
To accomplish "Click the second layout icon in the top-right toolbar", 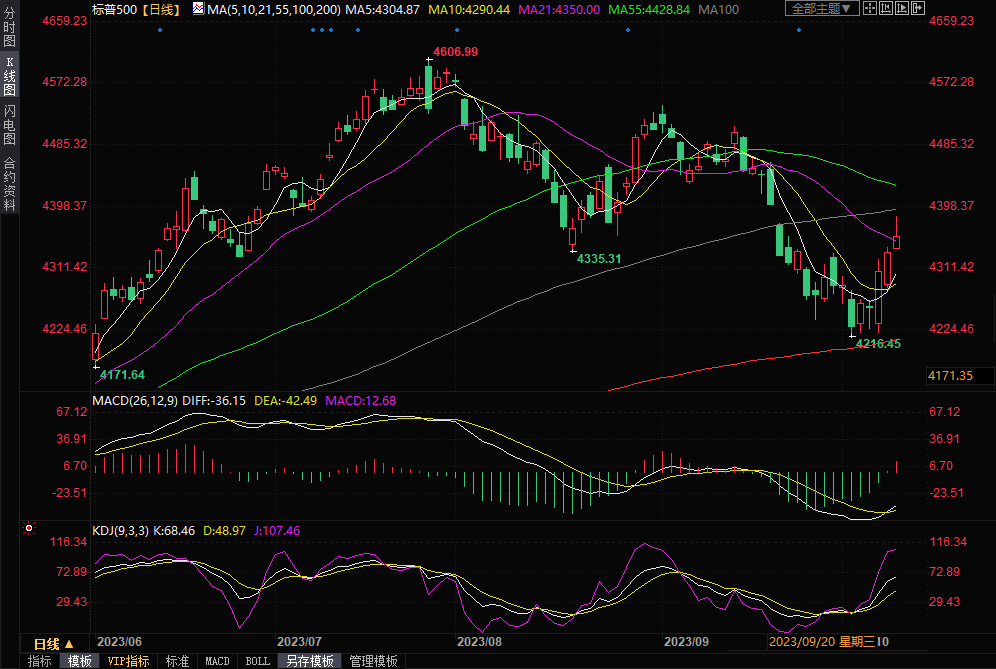I will tap(888, 9).
